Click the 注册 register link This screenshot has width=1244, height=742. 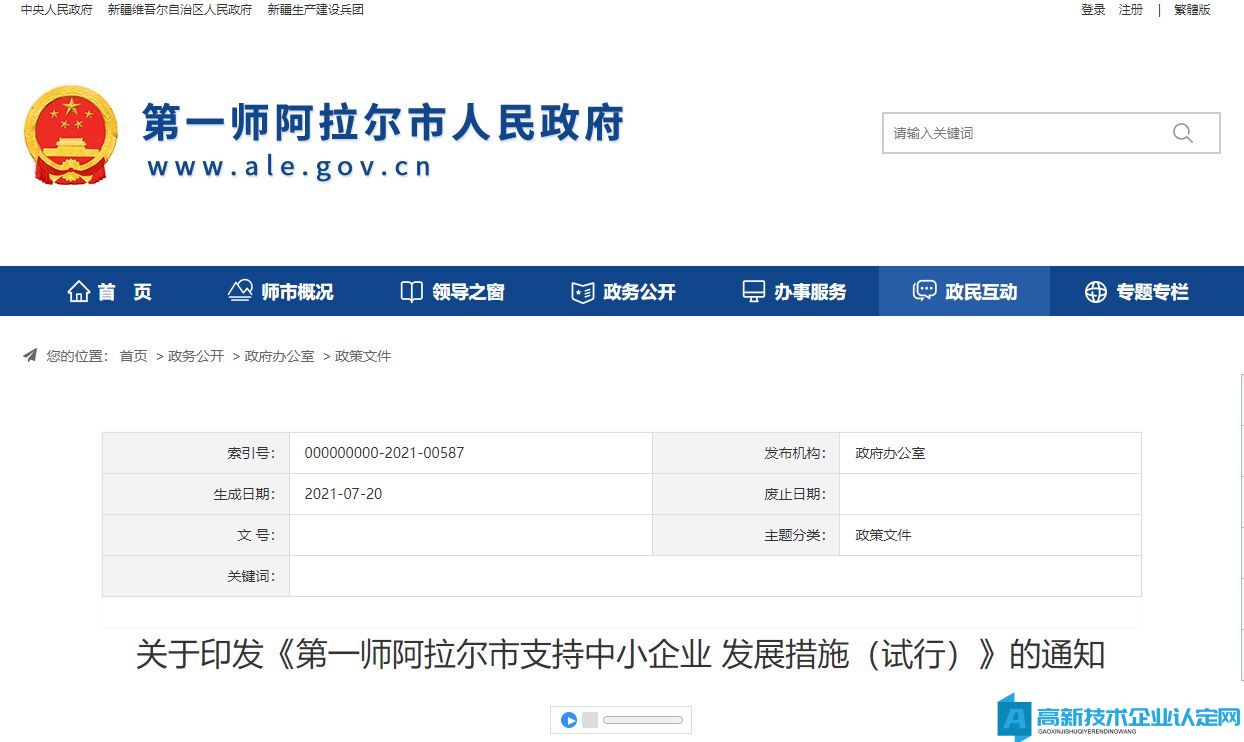point(1131,10)
